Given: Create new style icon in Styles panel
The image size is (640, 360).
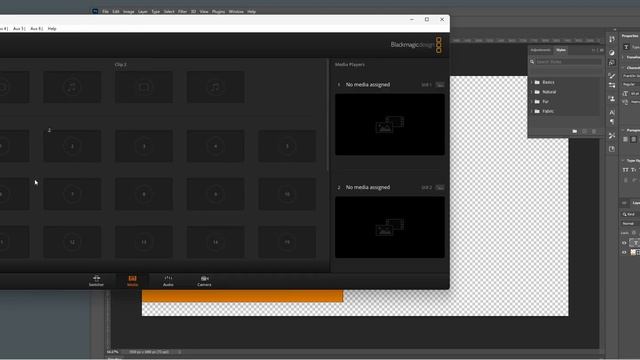Looking at the screenshot, I should [x=584, y=131].
